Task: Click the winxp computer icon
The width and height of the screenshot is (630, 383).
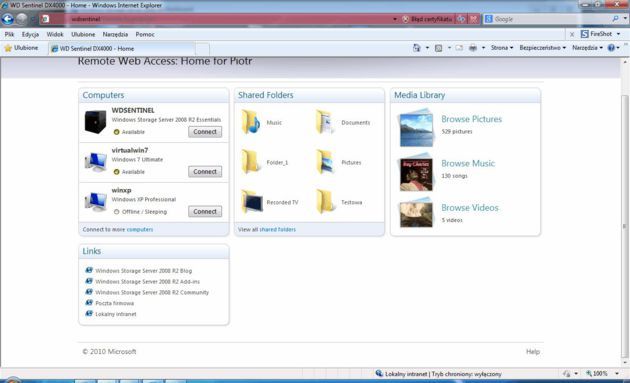Action: point(95,201)
